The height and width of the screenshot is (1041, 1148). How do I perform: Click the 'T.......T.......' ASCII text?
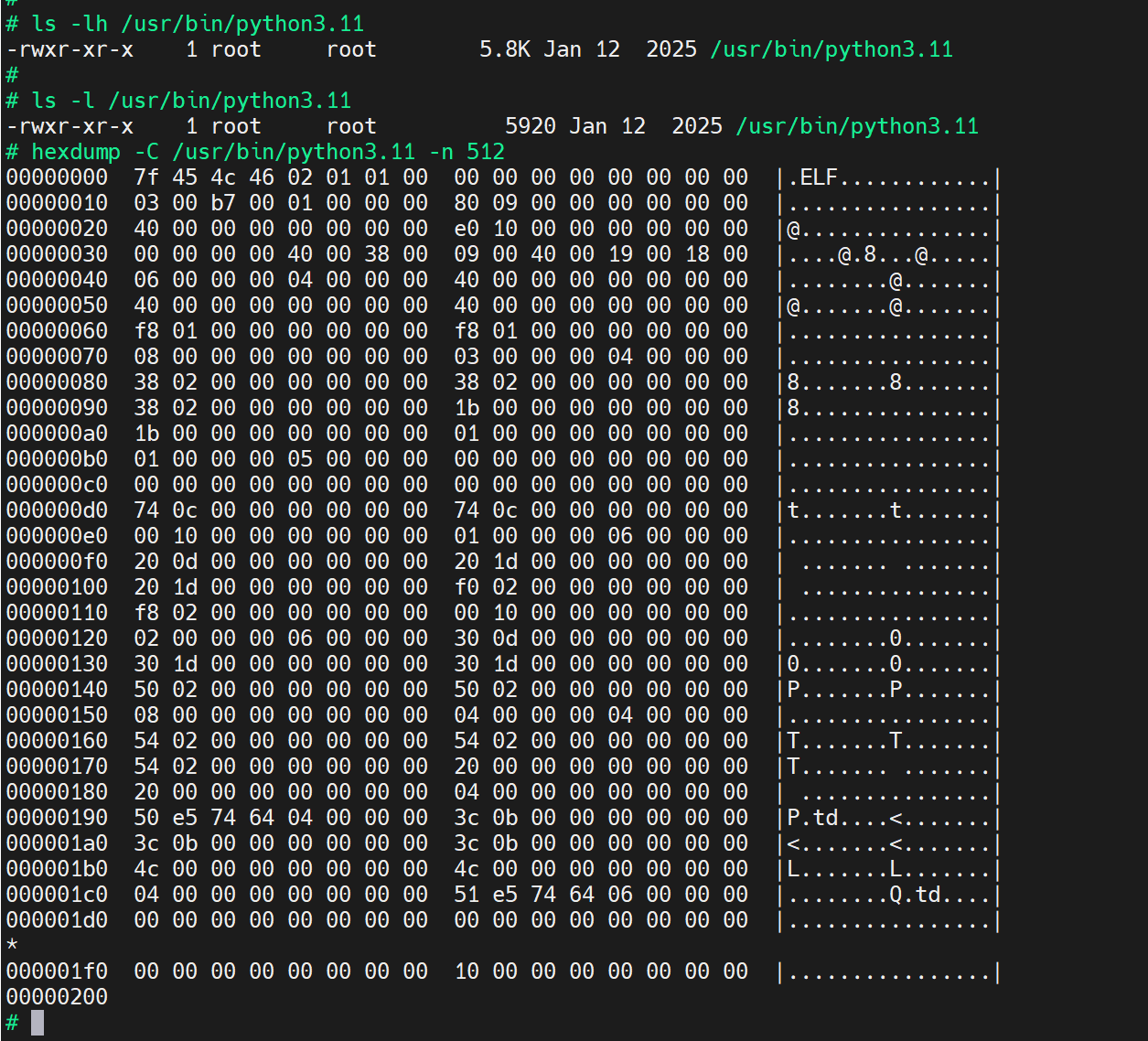(889, 741)
